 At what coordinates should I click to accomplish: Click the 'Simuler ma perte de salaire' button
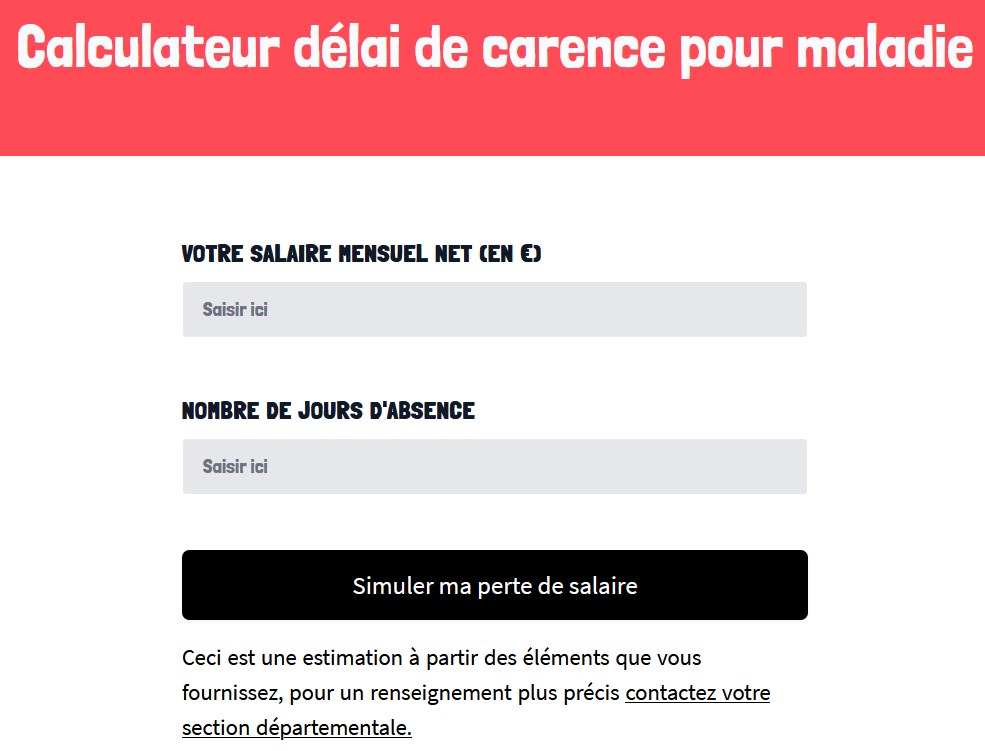[x=494, y=585]
